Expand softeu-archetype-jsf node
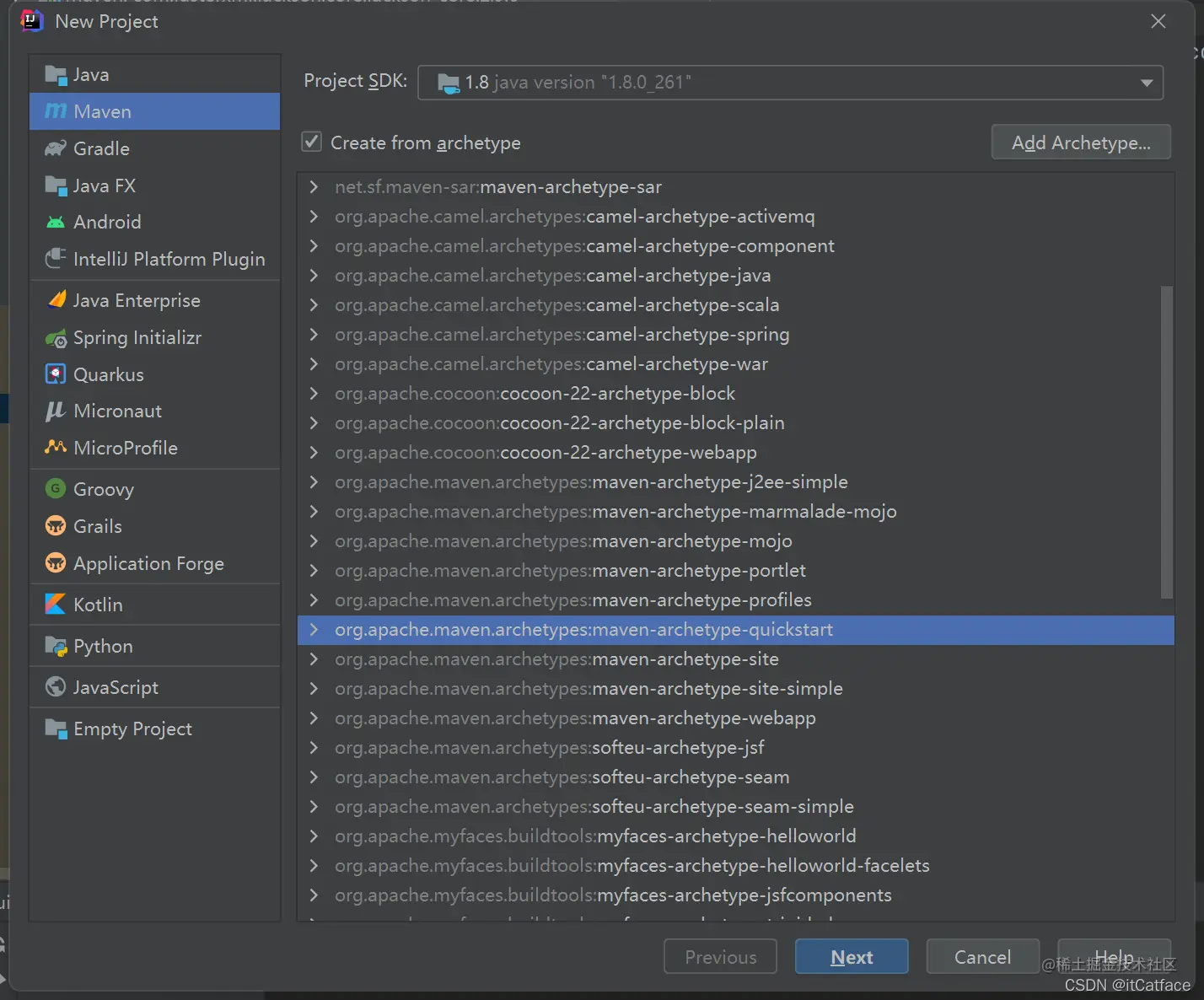 click(314, 747)
